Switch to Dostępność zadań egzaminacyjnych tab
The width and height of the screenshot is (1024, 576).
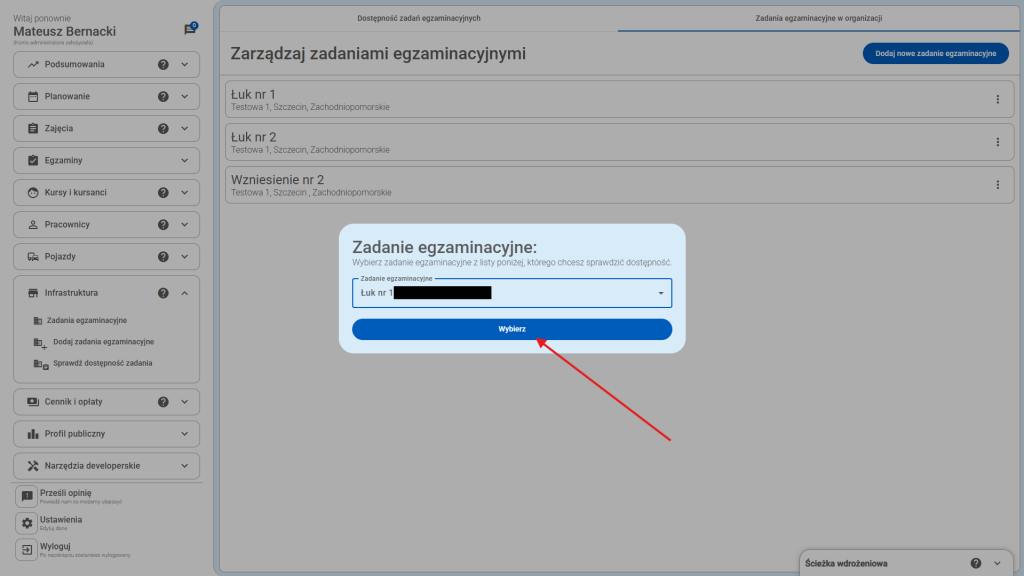[x=418, y=19]
